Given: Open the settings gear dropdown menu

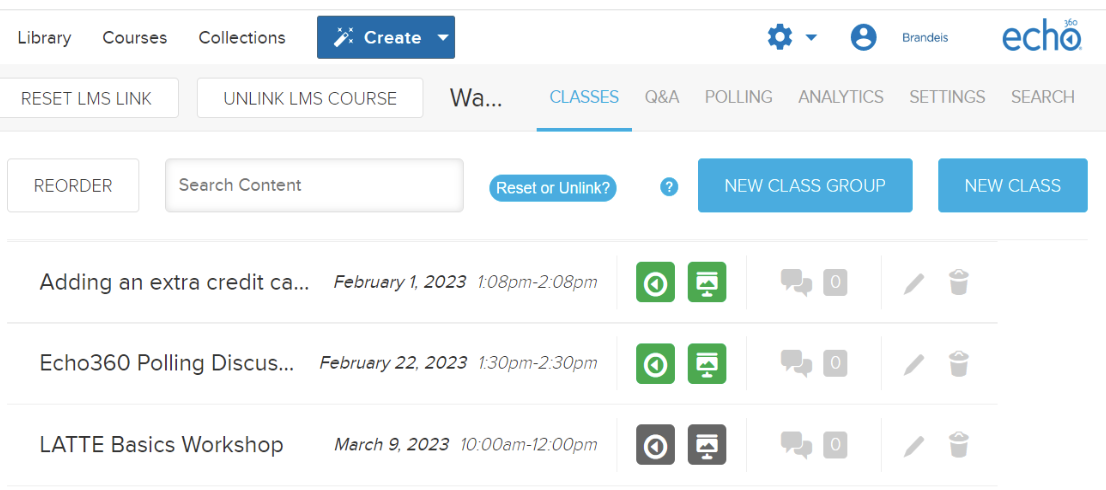Looking at the screenshot, I should pos(791,37).
